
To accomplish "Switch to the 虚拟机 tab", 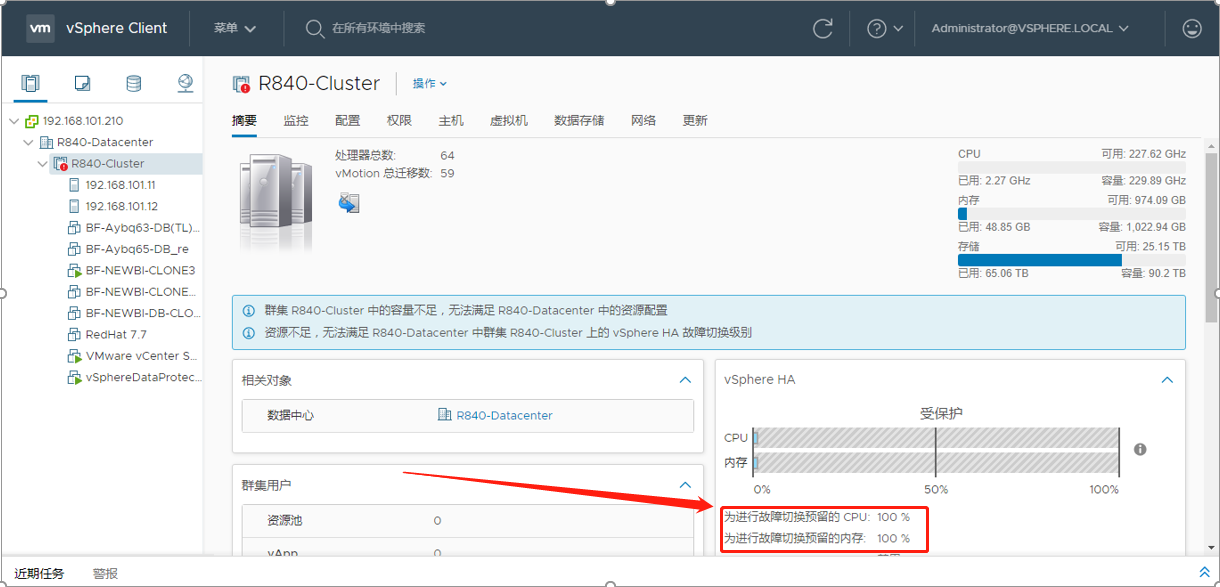I will tap(509, 120).
